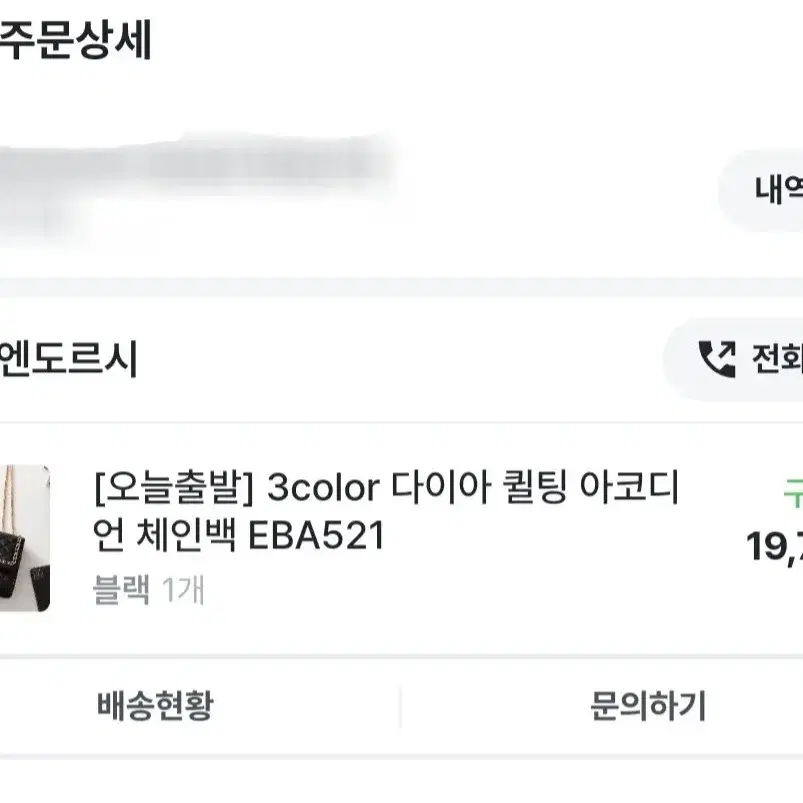
Task: Tap the 19,7 price amount
Action: (774, 546)
